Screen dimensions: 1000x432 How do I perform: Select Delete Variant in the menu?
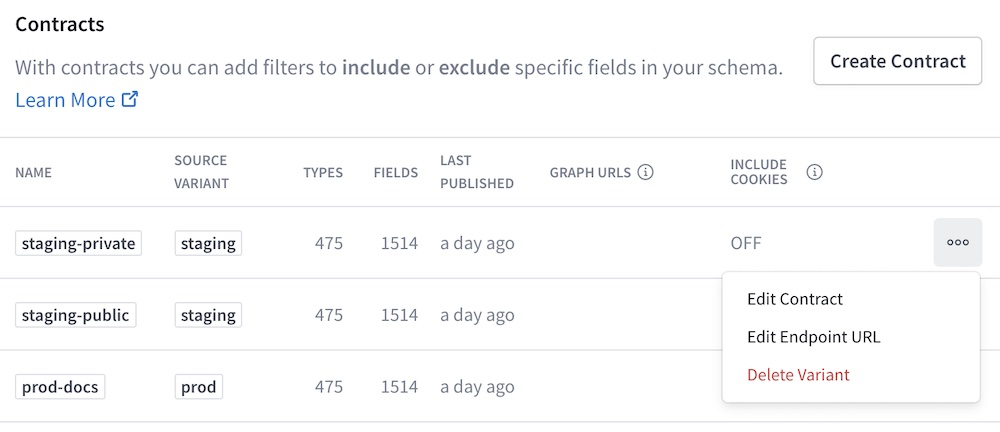click(x=798, y=375)
